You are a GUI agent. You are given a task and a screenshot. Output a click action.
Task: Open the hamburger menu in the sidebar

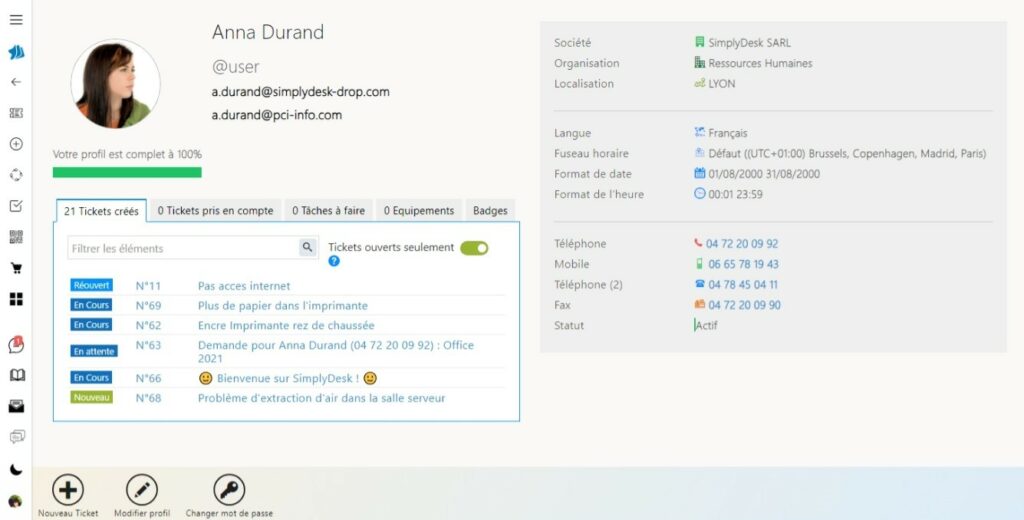coord(16,20)
